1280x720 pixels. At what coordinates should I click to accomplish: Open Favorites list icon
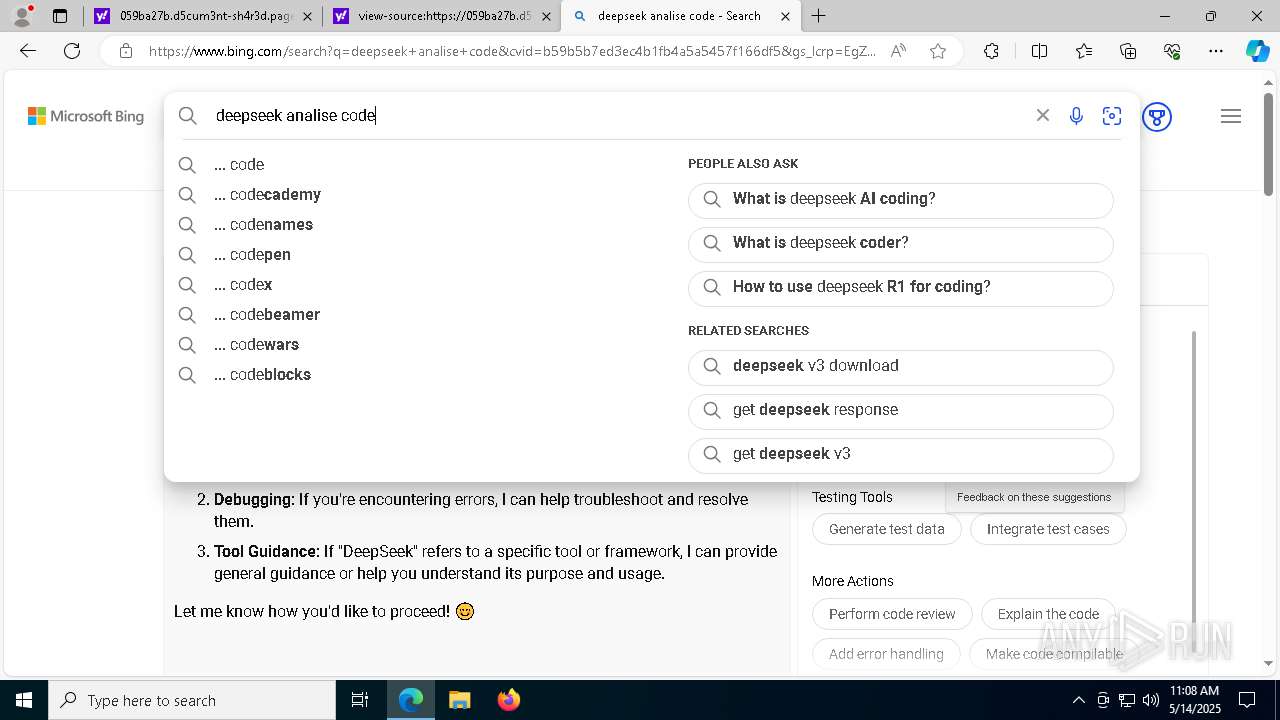click(x=1084, y=51)
